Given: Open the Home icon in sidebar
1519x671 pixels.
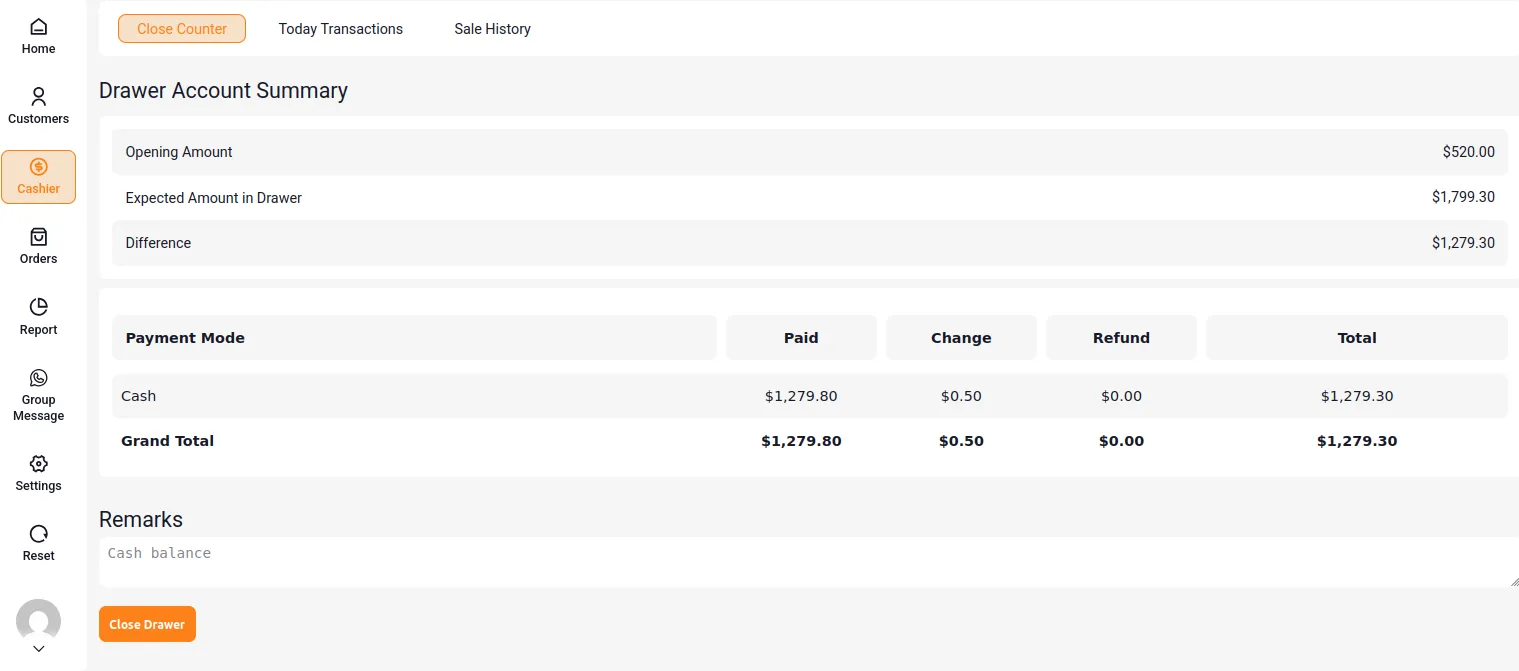Looking at the screenshot, I should (x=38, y=27).
